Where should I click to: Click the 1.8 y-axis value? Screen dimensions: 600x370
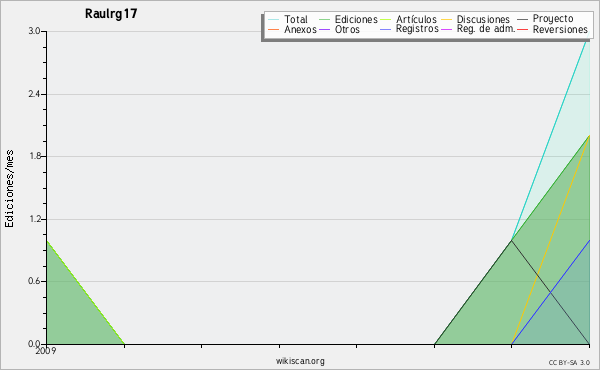34,156
